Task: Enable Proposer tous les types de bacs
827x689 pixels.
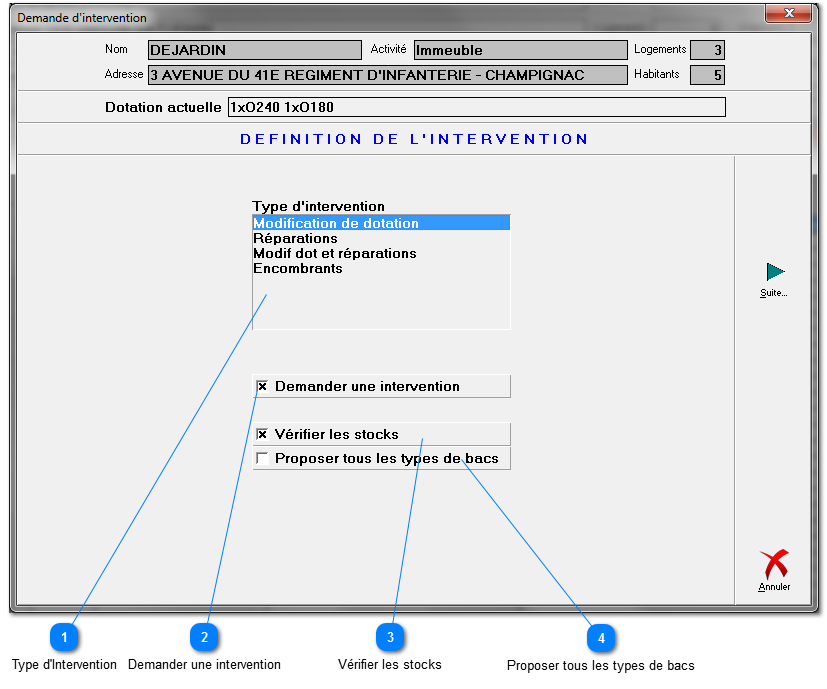Action: (262, 457)
